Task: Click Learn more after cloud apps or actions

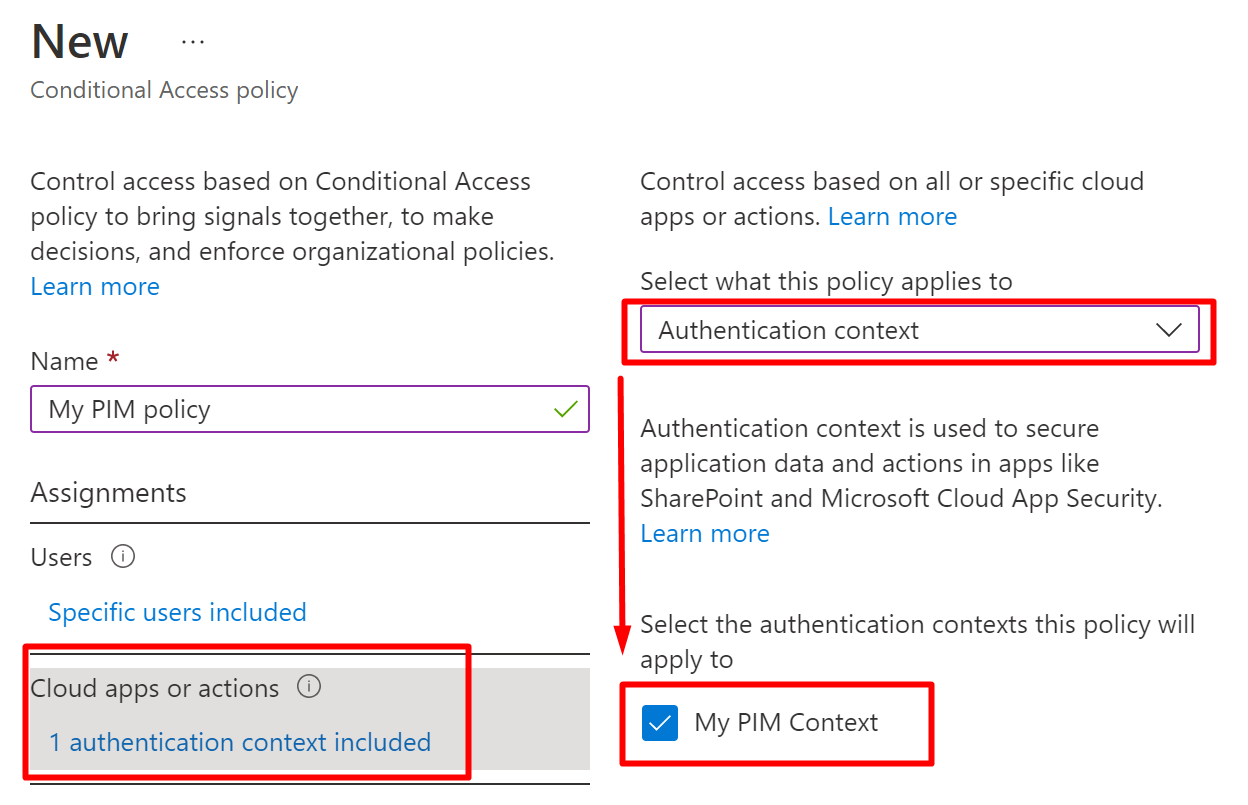Action: (892, 217)
